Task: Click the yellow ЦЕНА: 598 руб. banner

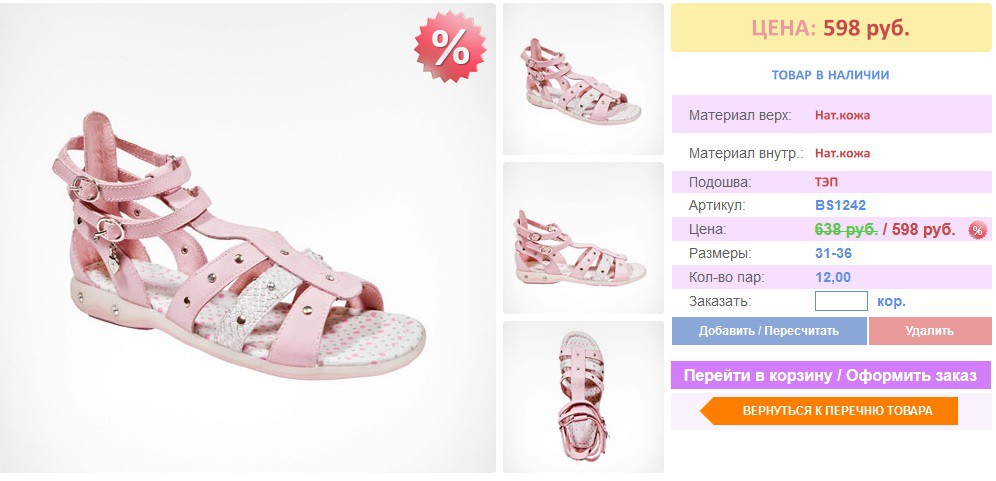Action: (x=831, y=28)
